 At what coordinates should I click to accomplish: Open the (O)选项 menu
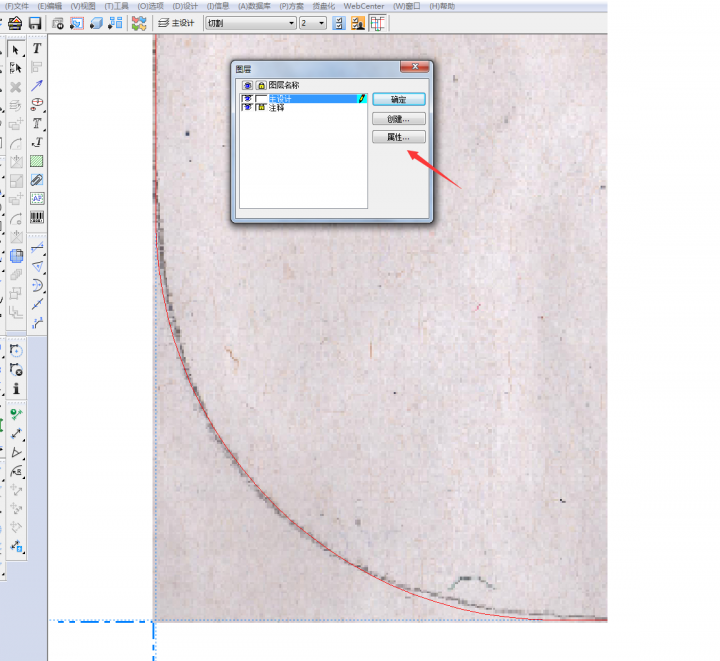click(149, 6)
